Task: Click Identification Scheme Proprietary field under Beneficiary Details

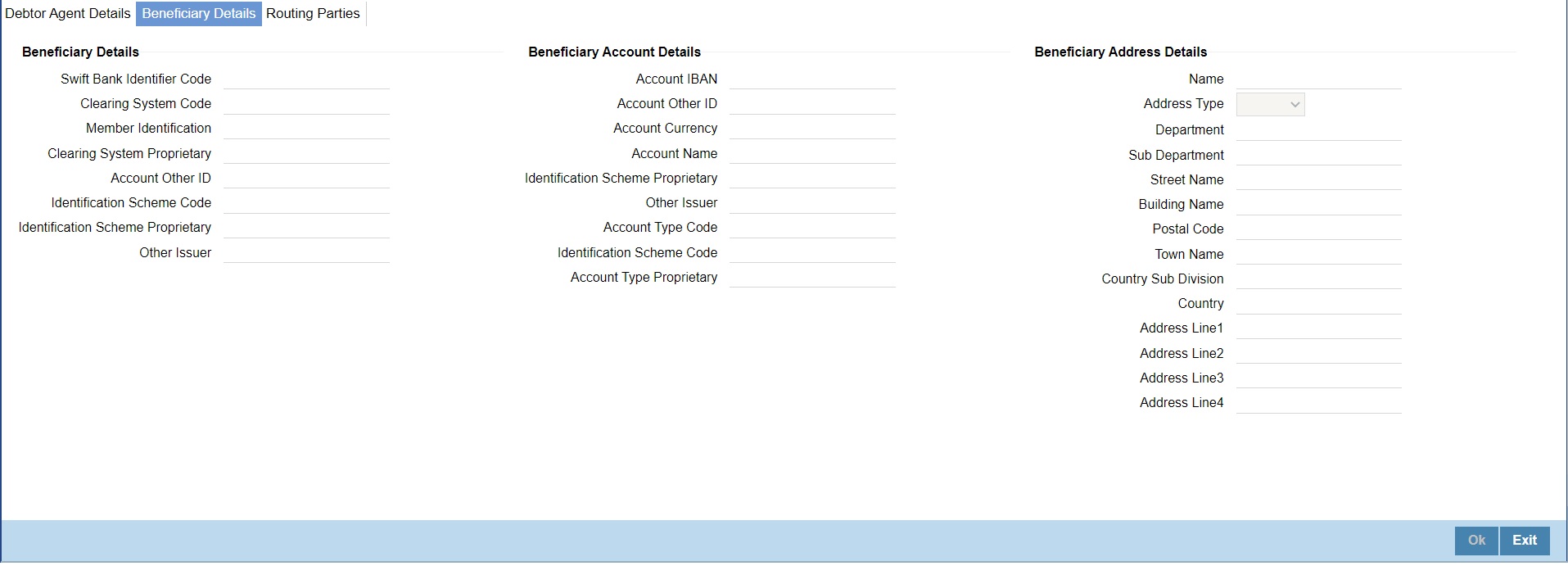Action: [306, 227]
